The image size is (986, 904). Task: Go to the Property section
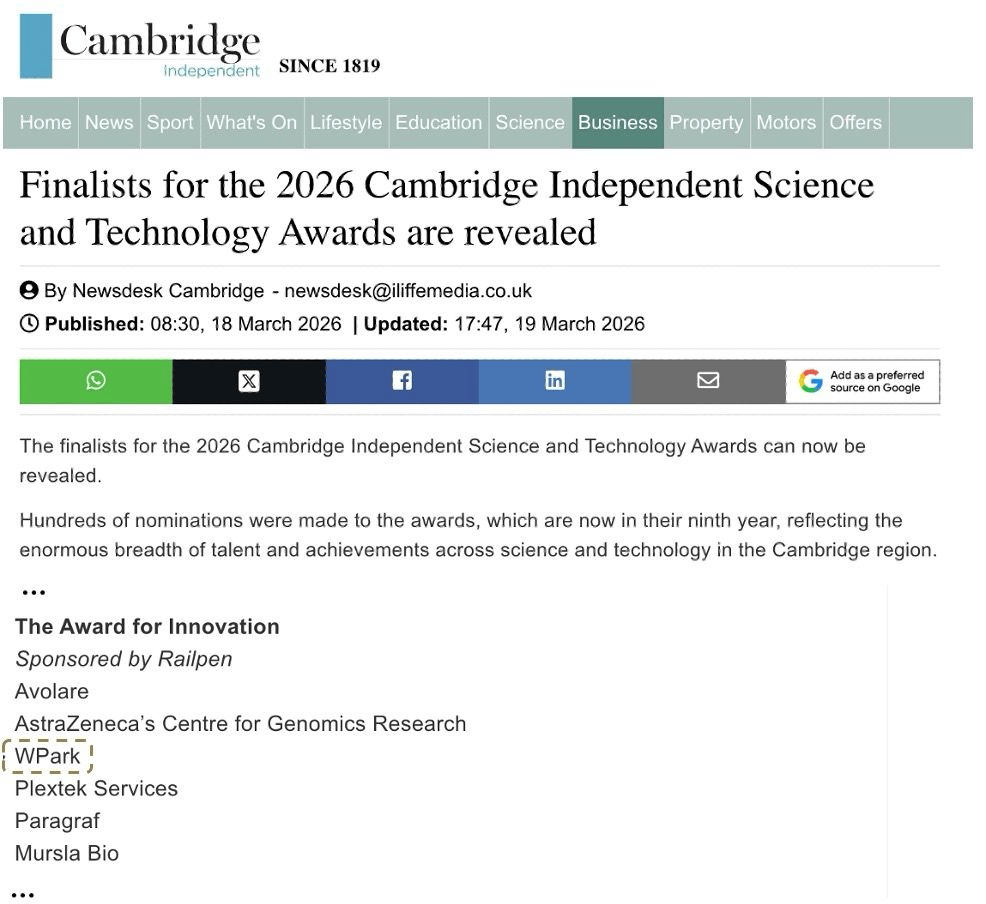point(706,123)
